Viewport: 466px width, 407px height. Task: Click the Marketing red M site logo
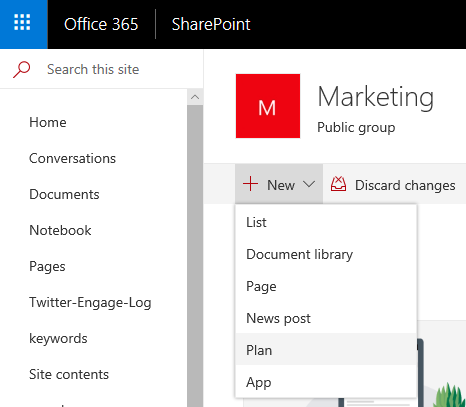(268, 106)
